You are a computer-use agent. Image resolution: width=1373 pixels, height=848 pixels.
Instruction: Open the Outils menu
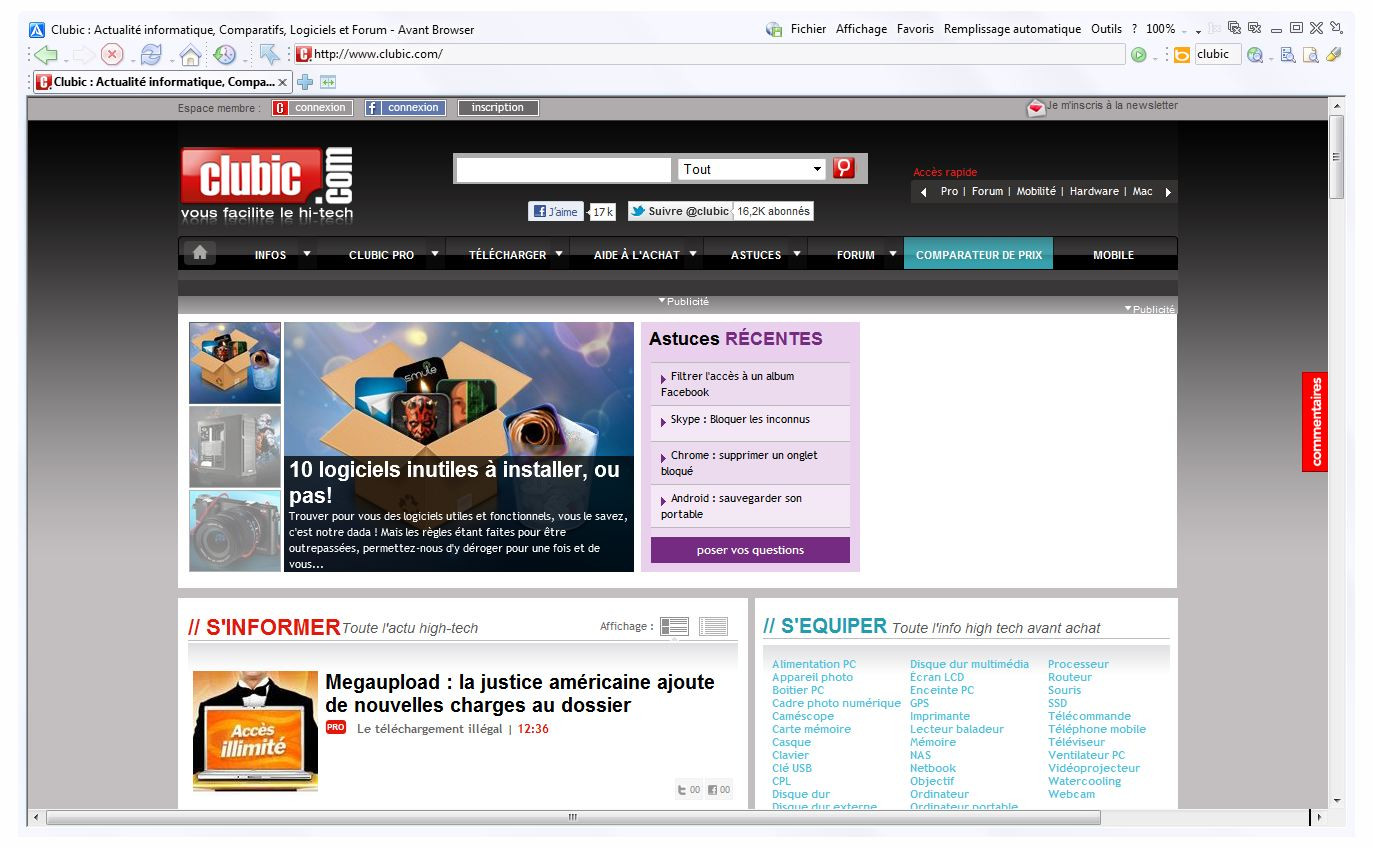pyautogui.click(x=1106, y=28)
